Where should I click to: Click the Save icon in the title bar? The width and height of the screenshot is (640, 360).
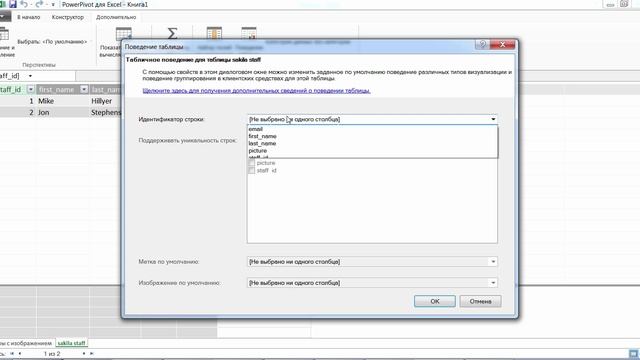coord(13,4)
